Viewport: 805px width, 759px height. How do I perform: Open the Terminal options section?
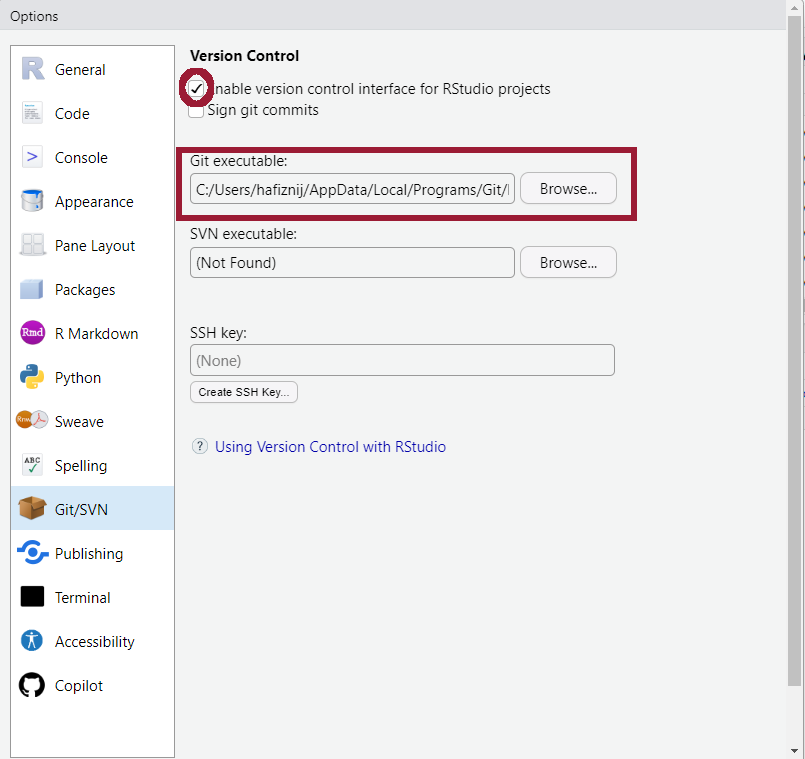82,598
